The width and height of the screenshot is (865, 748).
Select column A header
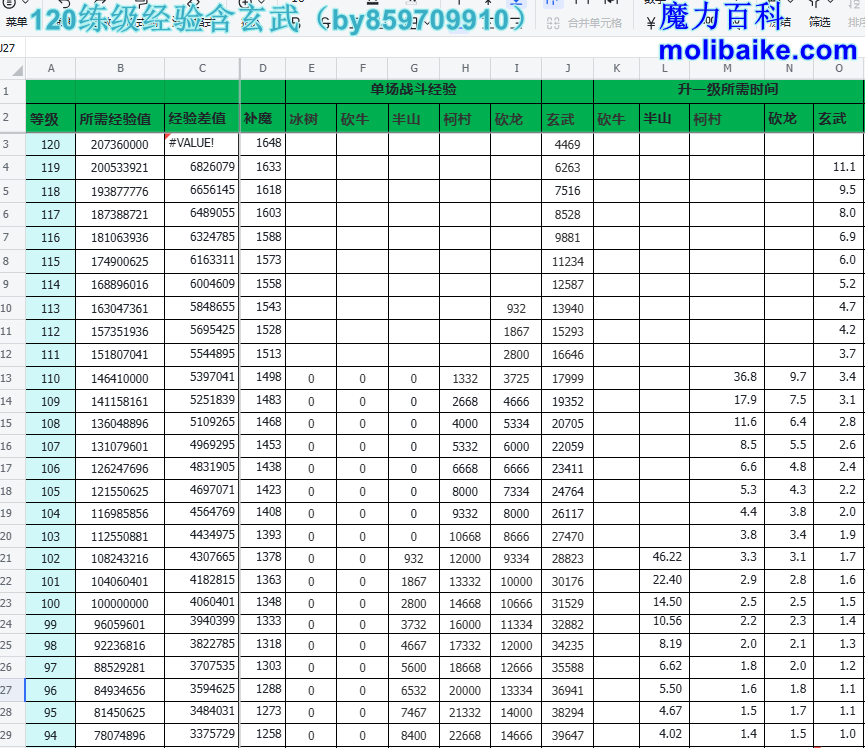[51, 68]
